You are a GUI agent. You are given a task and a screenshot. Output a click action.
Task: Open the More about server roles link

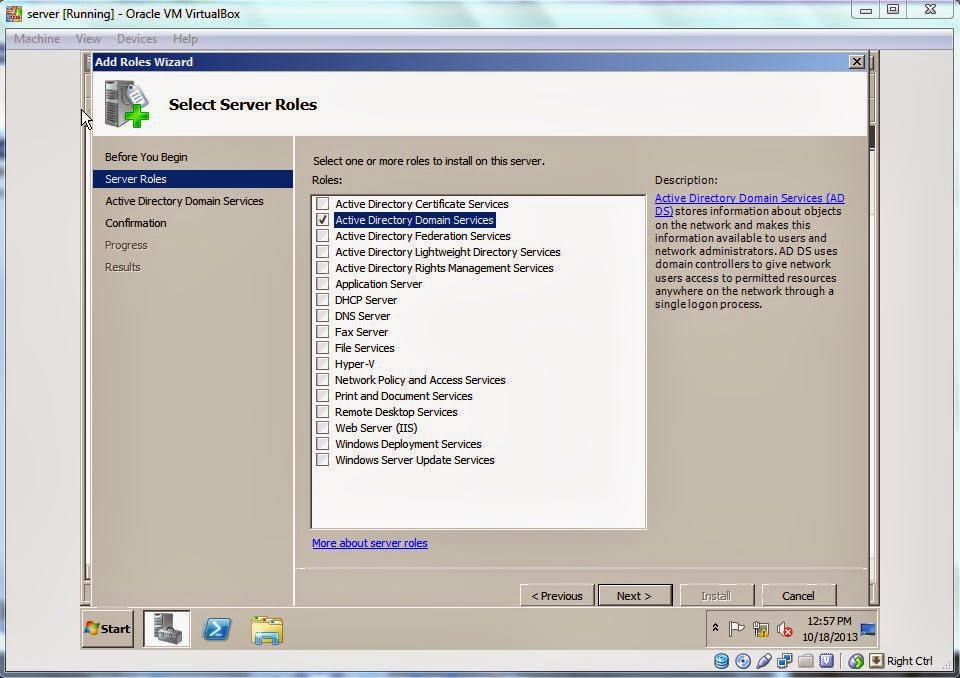point(370,543)
